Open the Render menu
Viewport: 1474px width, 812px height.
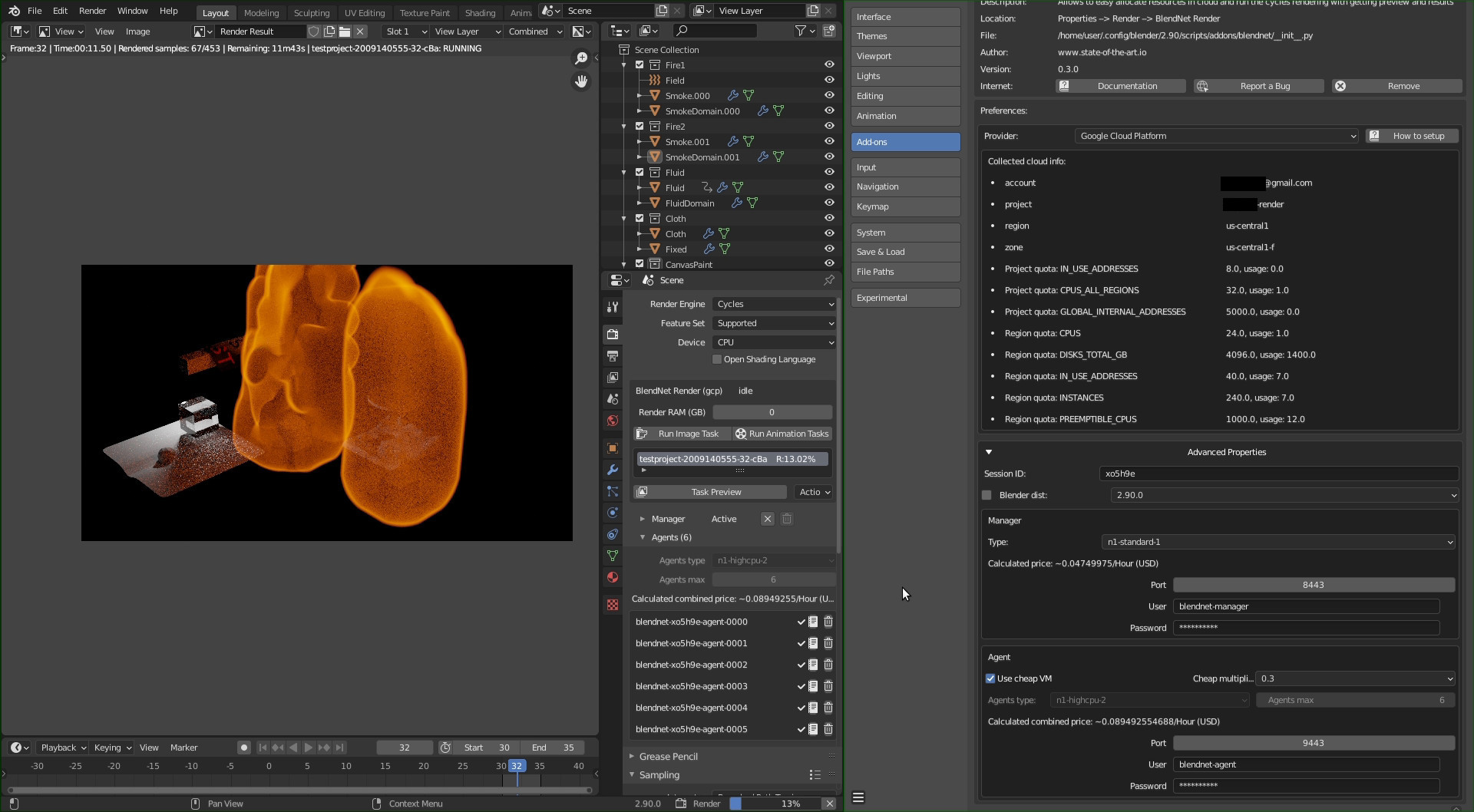click(92, 11)
